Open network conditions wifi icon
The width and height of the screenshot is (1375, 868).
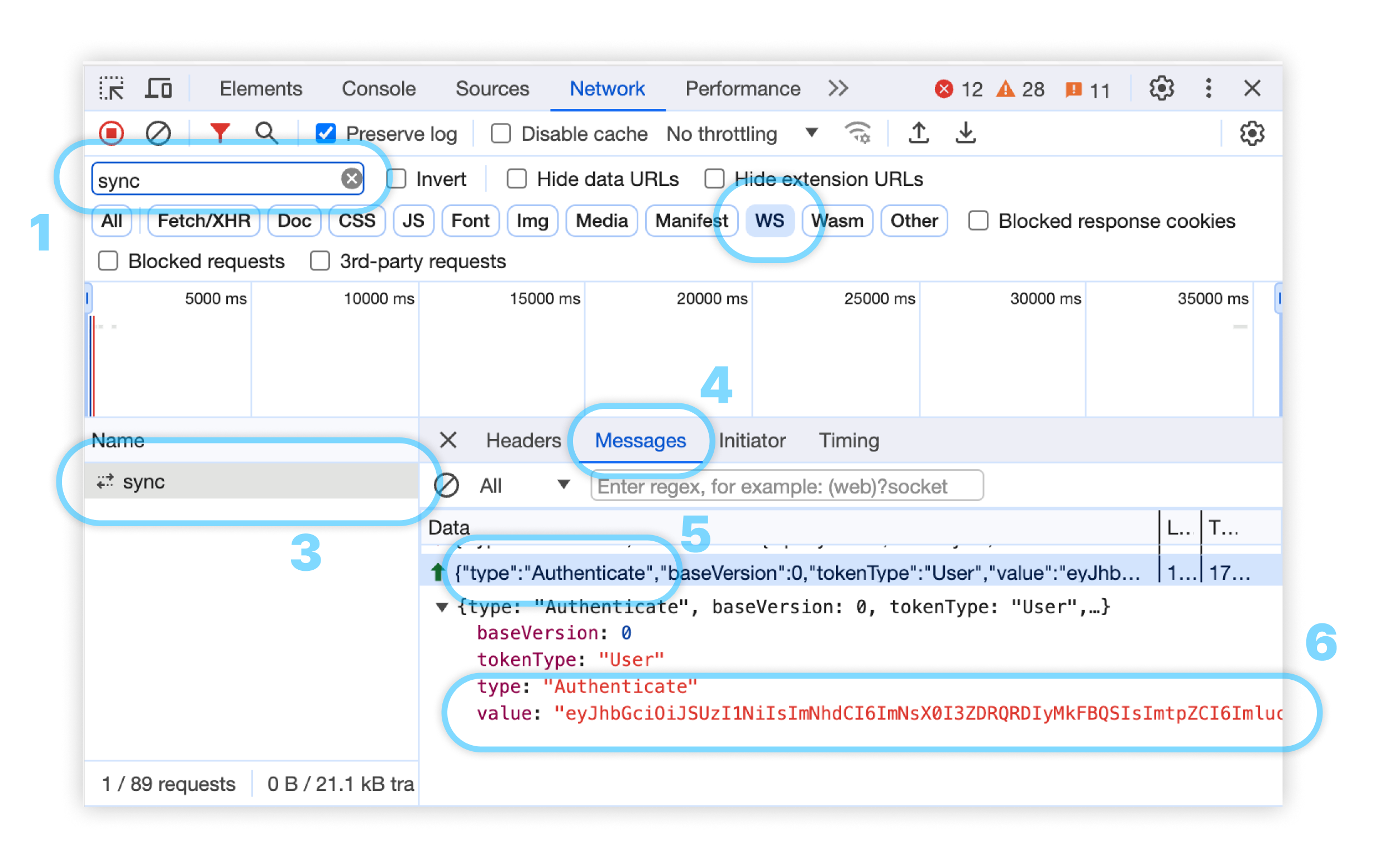click(858, 133)
